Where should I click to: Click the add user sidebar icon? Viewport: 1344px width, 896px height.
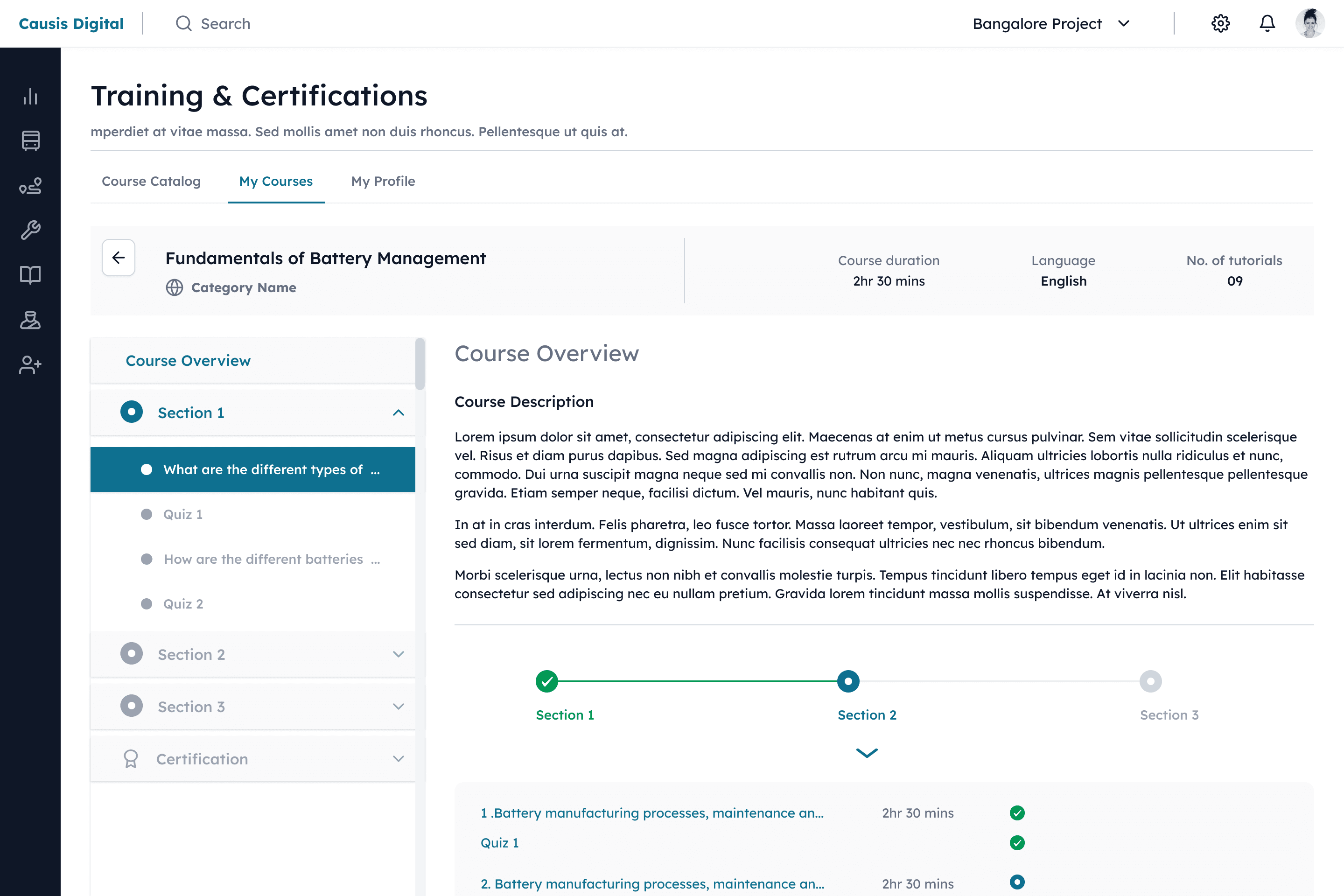pyautogui.click(x=30, y=364)
